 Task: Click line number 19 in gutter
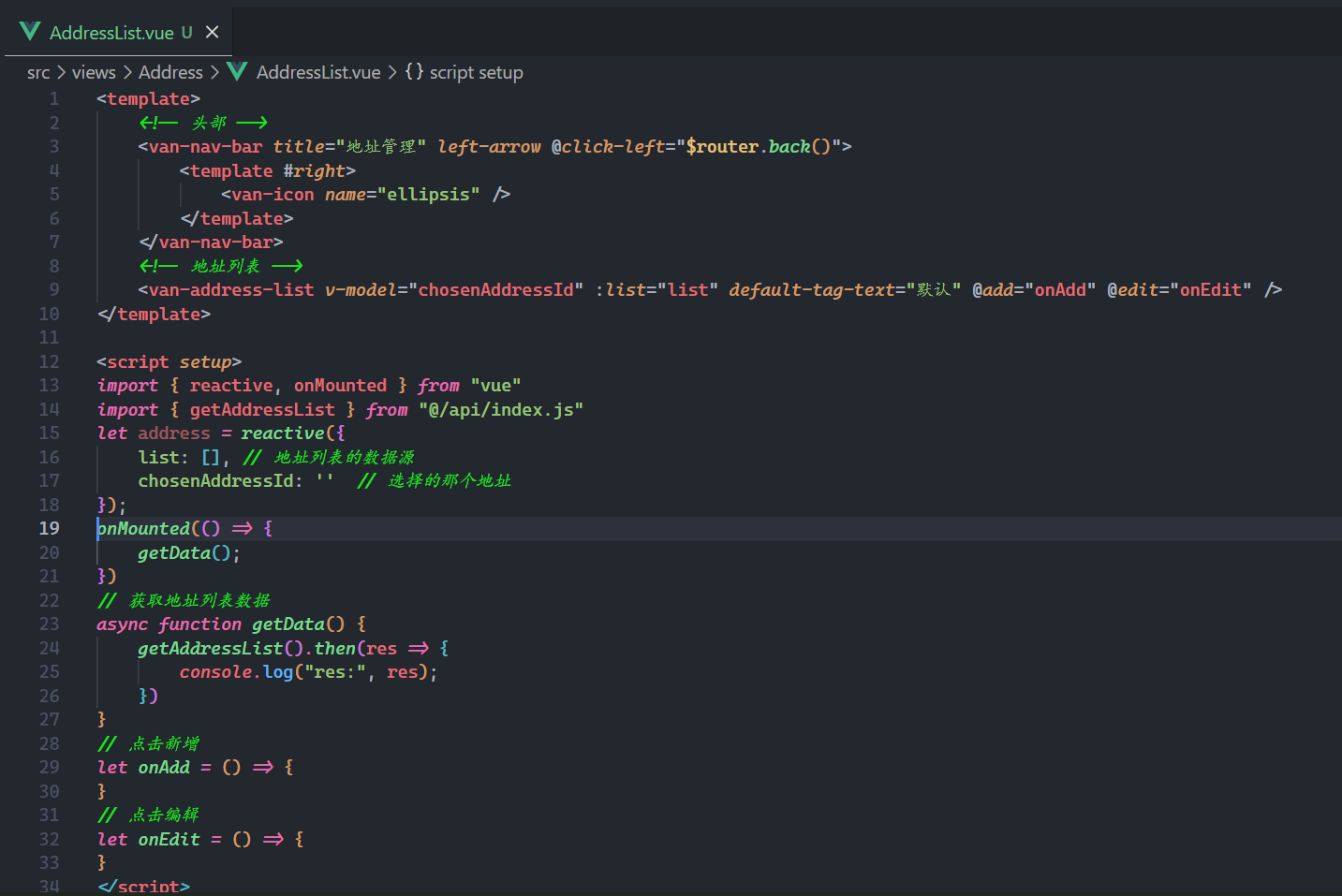point(49,529)
